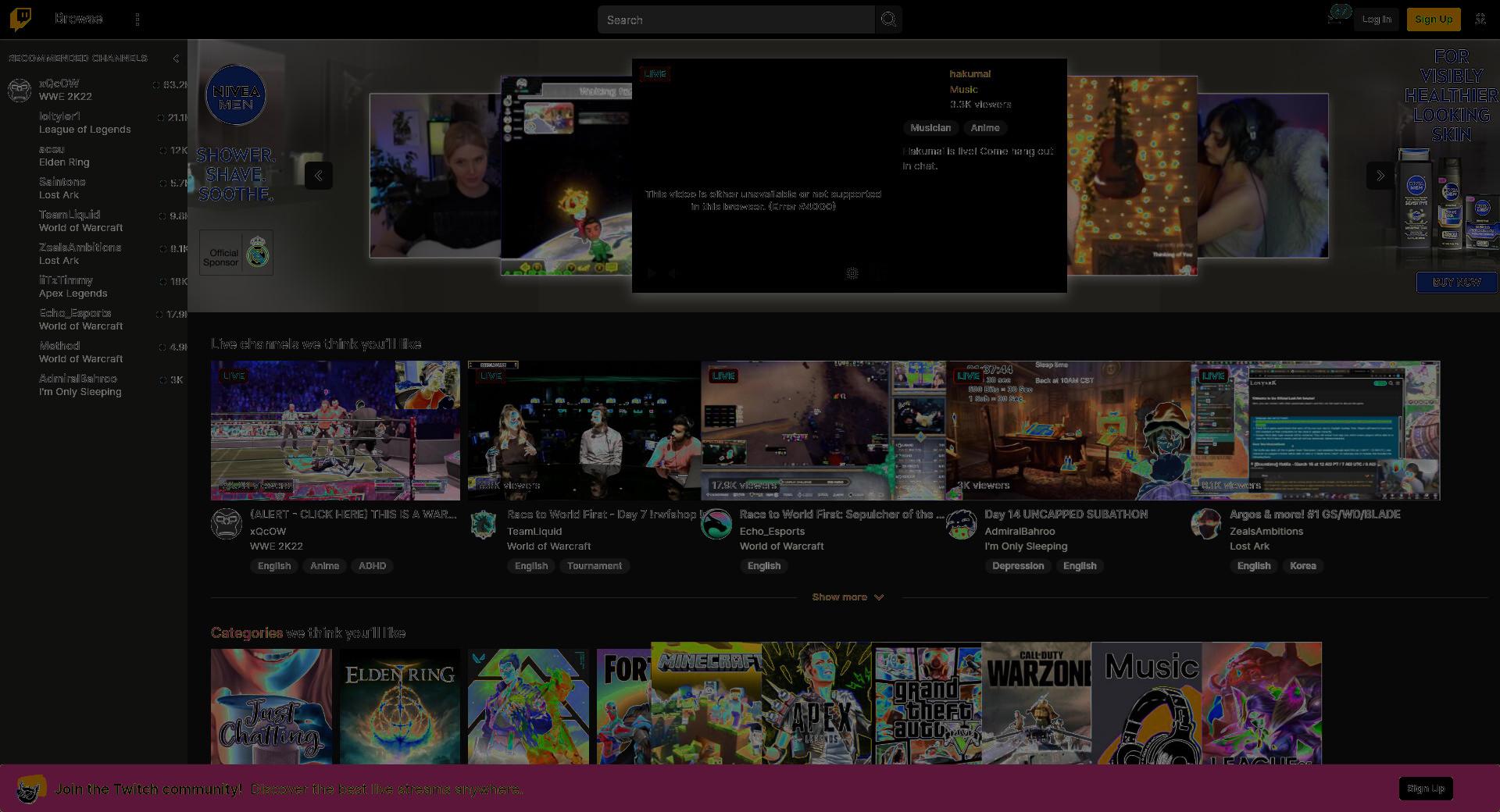1500x812 pixels.
Task: Open the Twitch home logo
Action: coord(20,19)
